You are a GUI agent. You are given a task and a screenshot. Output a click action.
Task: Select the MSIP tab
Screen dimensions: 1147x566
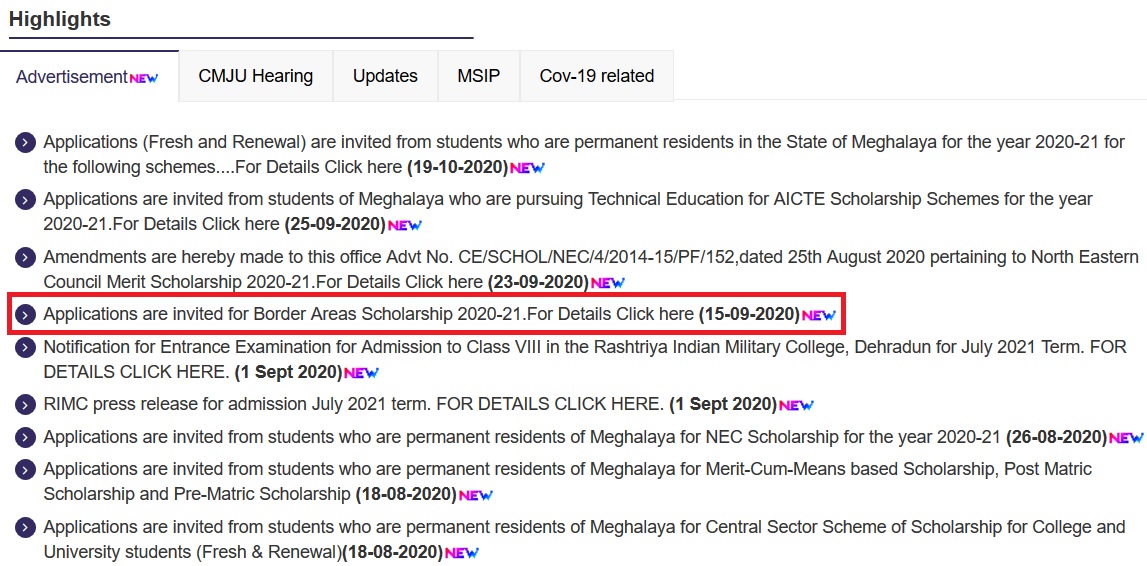point(478,76)
